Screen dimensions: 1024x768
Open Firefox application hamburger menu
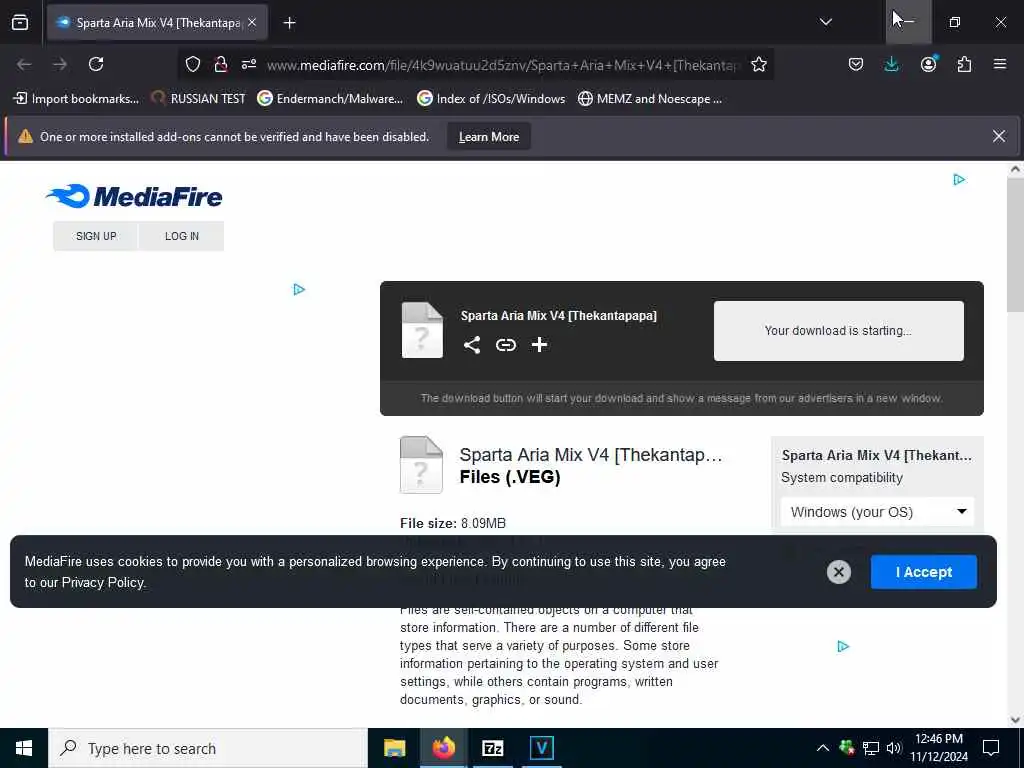pos(1000,64)
